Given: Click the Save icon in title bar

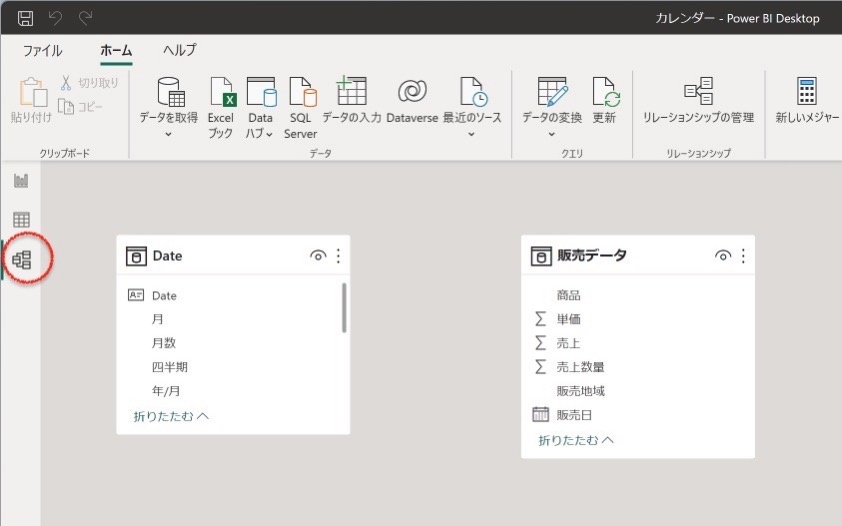Looking at the screenshot, I should click(25, 18).
